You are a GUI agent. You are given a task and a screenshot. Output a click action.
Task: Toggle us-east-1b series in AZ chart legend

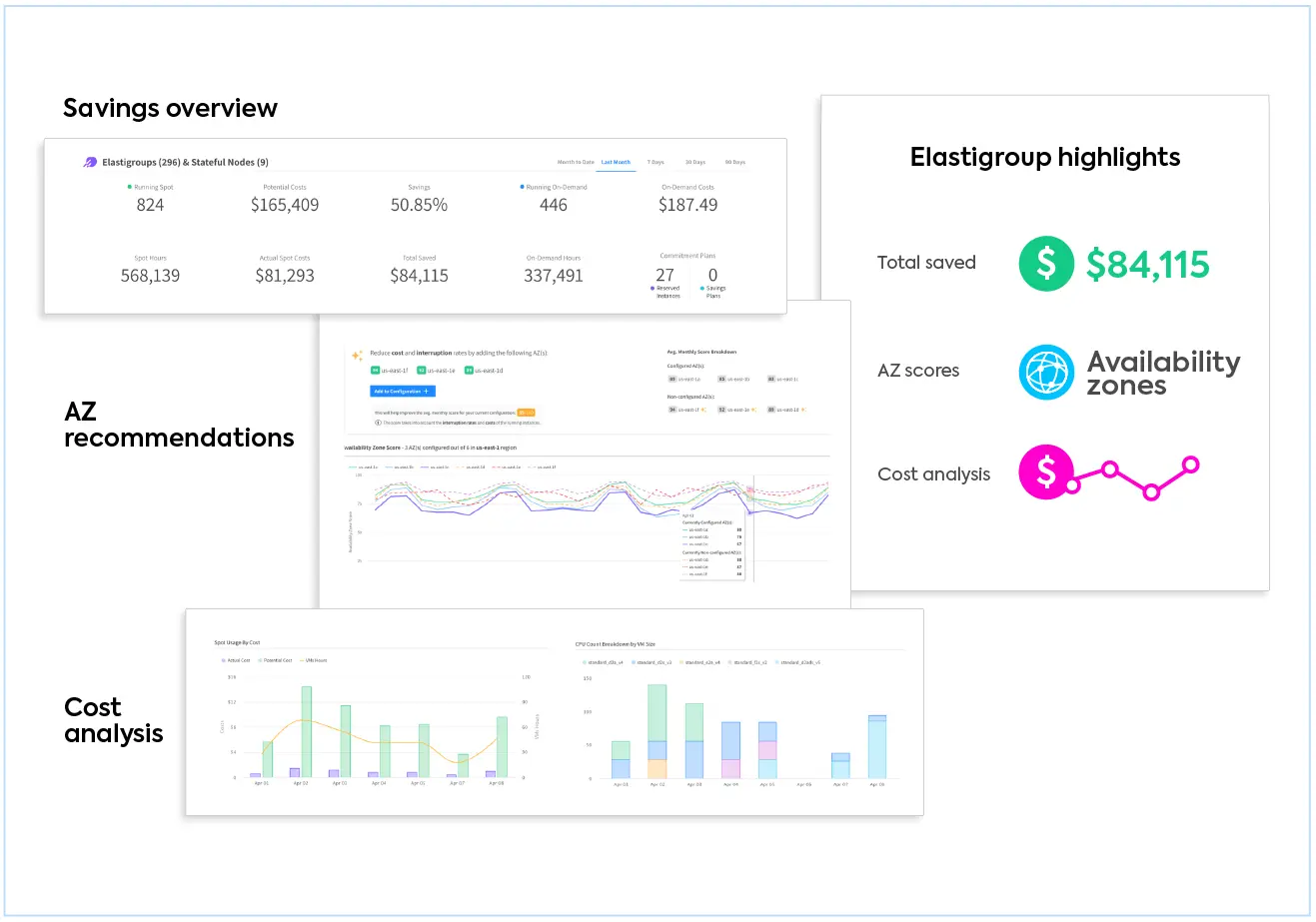pos(398,466)
